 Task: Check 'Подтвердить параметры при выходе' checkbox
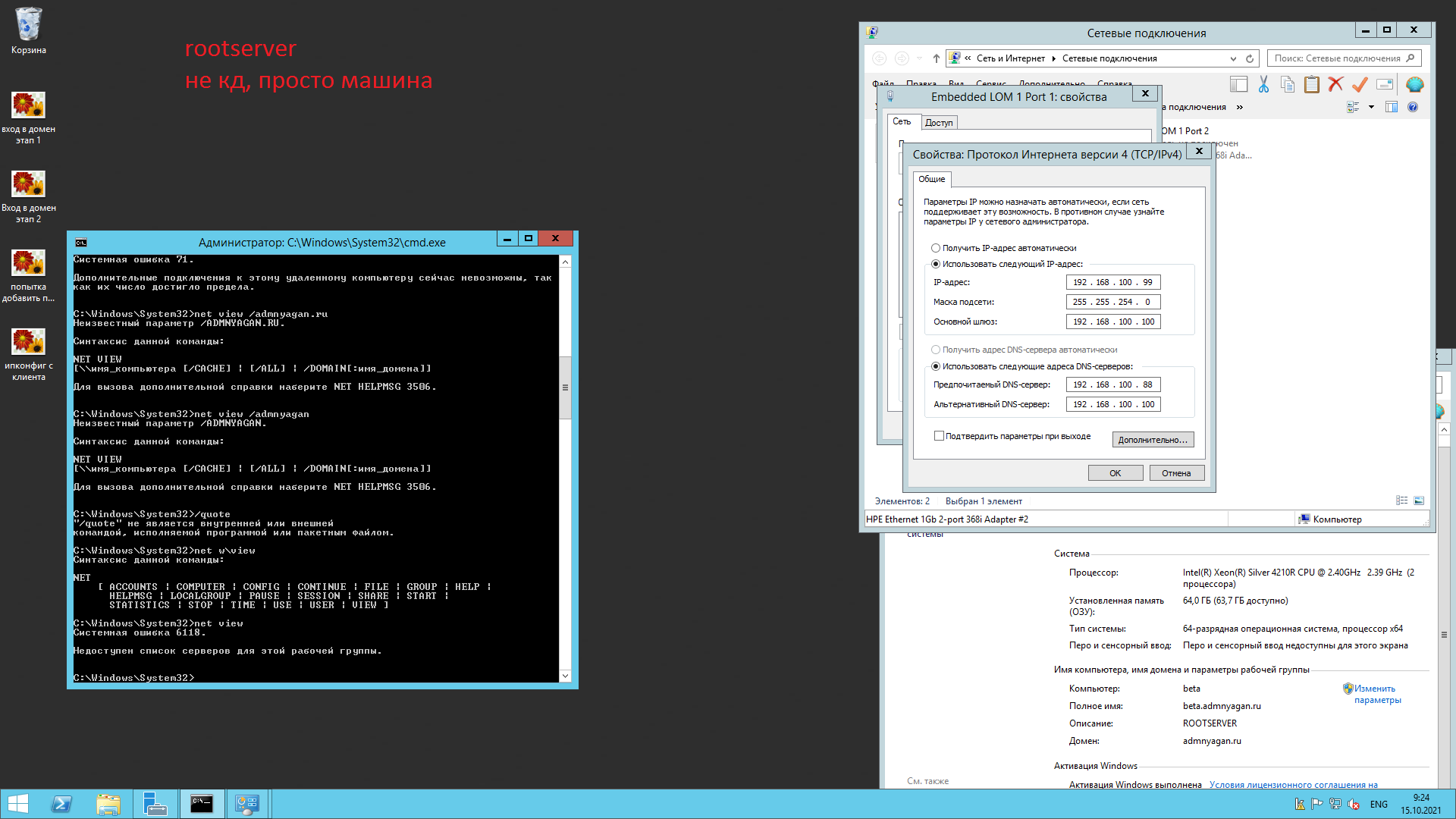coord(939,436)
